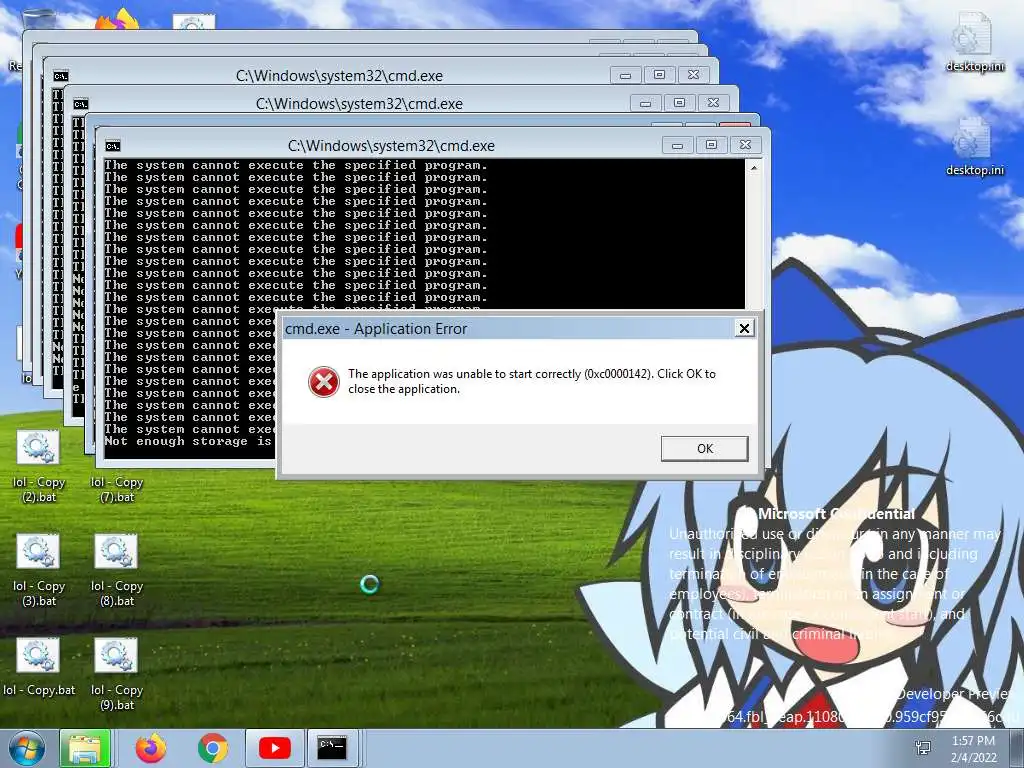This screenshot has height=768, width=1024.
Task: Select the lol - Copy (9).bat file
Action: (117, 674)
